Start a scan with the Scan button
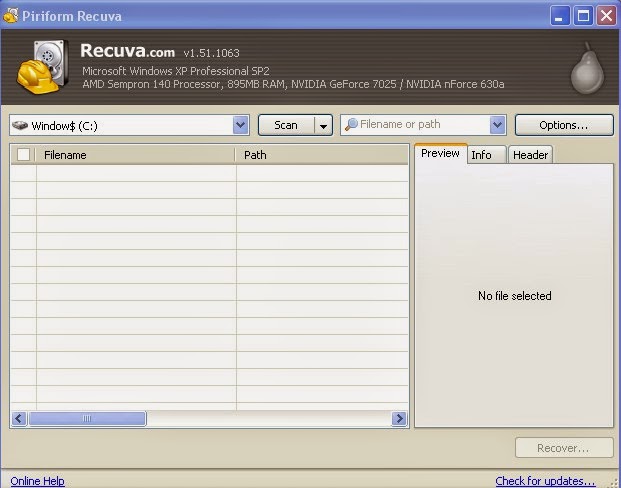Viewport: 621px width, 488px height. click(x=286, y=125)
